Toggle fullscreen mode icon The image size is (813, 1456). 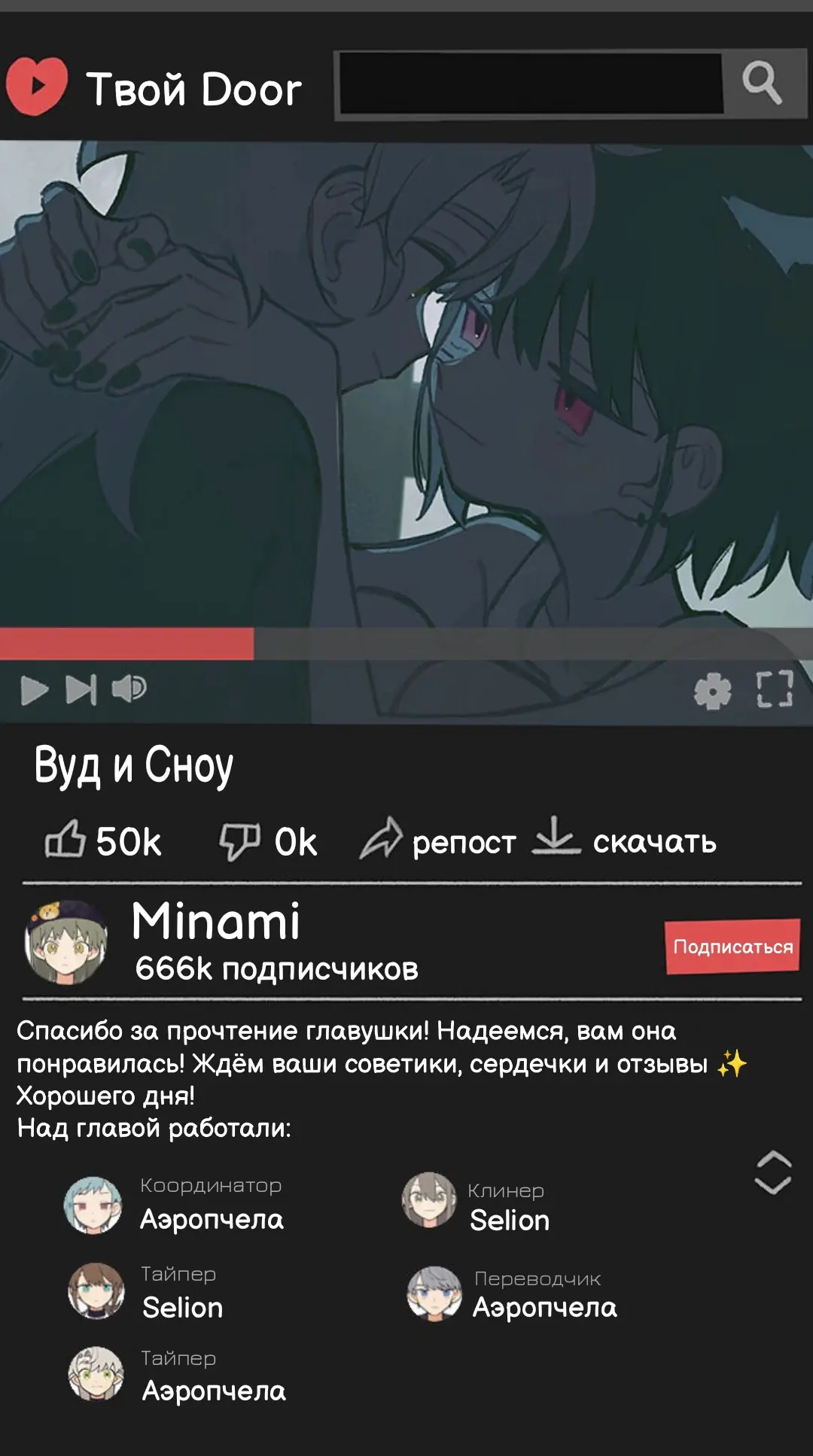(775, 688)
